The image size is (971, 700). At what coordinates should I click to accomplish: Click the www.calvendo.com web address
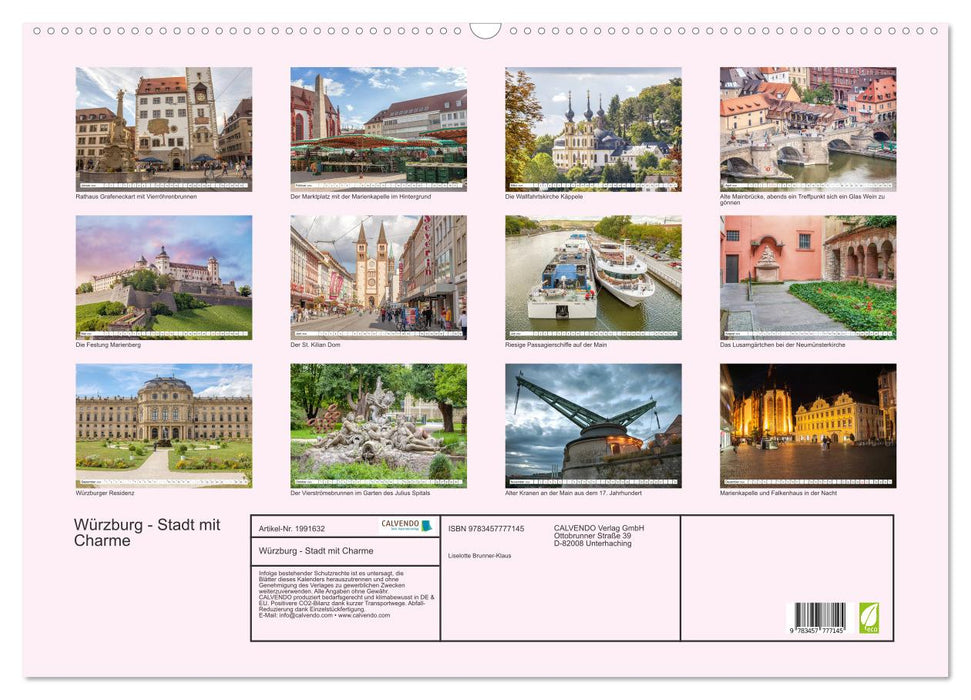click(x=362, y=618)
